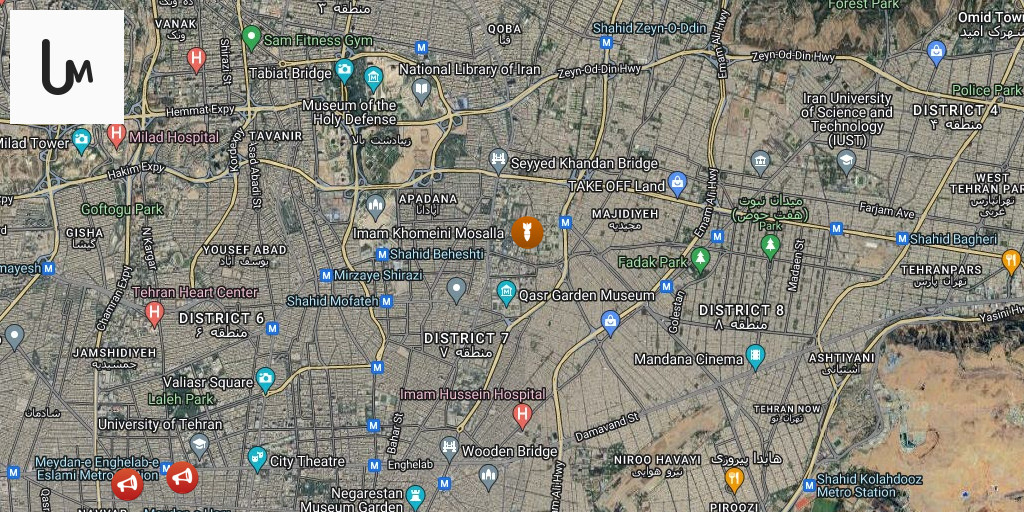Click the Milad Hospital red H marker
The image size is (1024, 512).
(116, 136)
